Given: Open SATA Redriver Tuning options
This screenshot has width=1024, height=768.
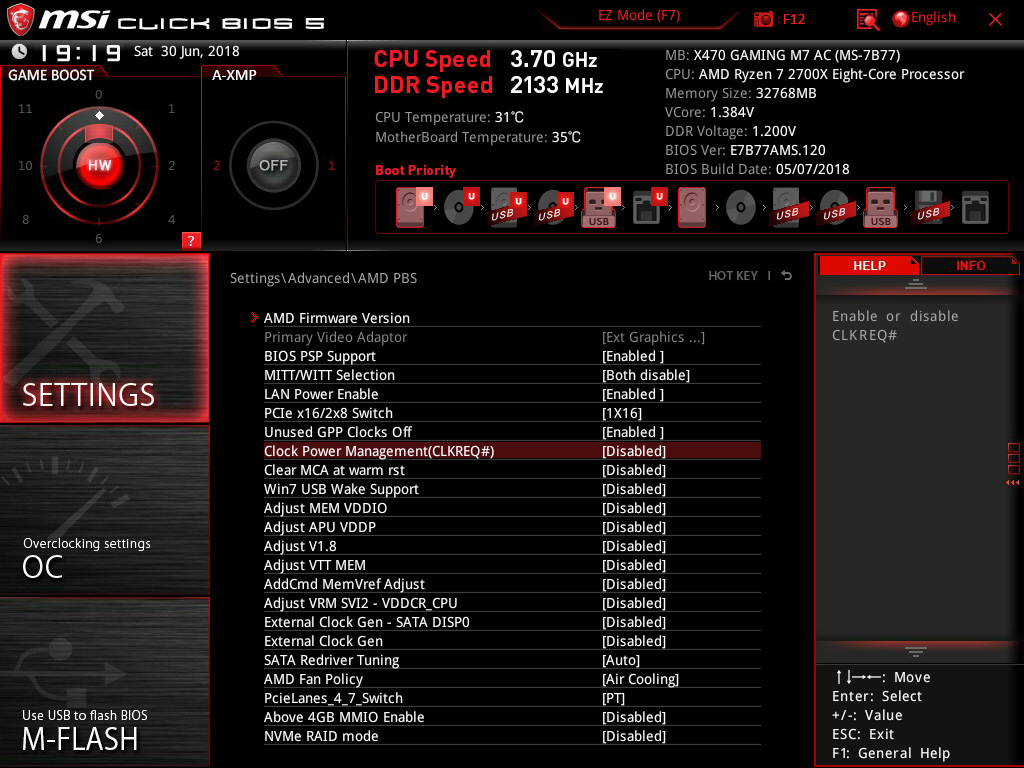Looking at the screenshot, I should pyautogui.click(x=512, y=660).
